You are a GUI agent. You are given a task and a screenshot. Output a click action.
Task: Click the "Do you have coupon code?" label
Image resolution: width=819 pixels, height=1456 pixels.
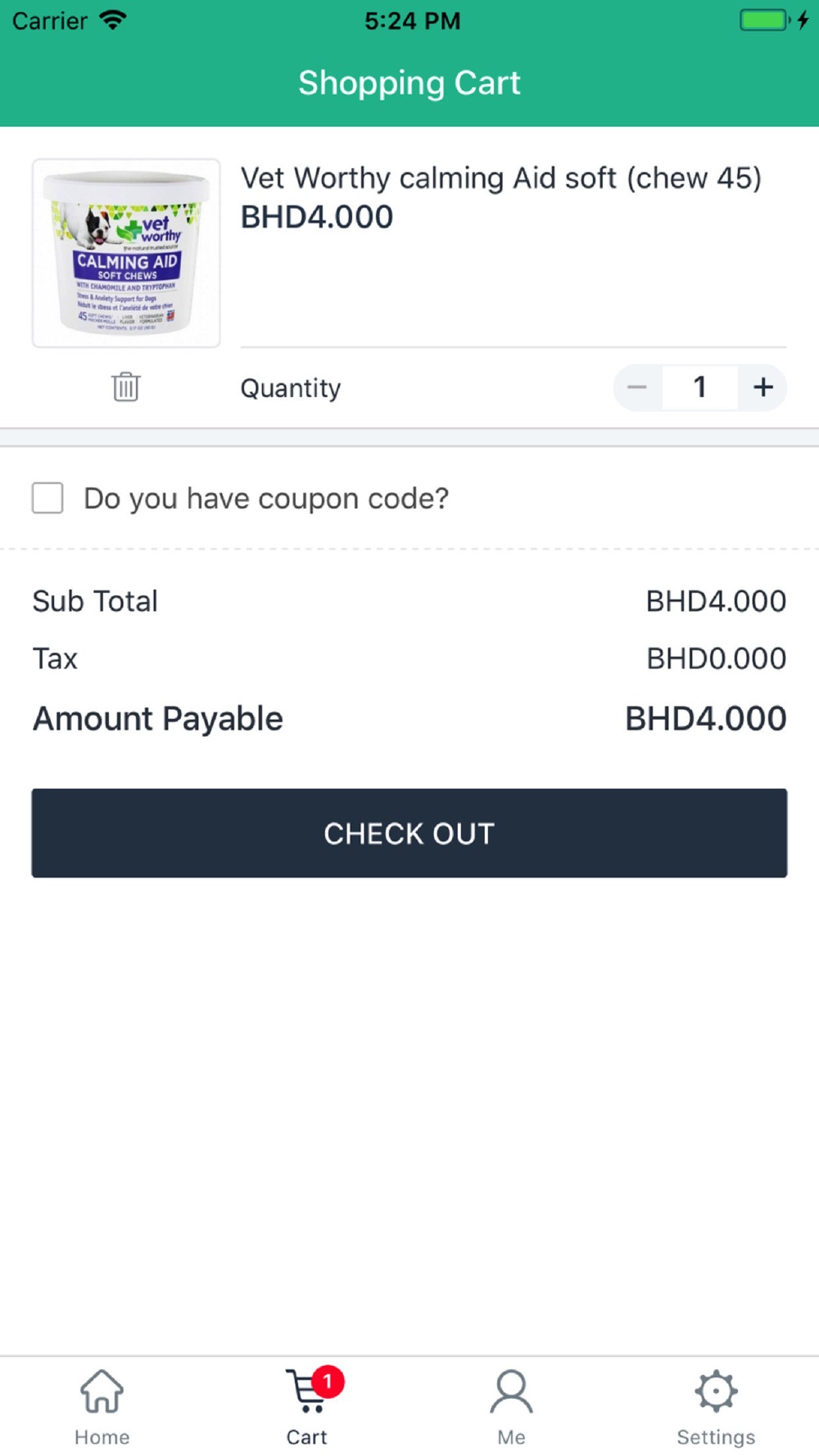click(x=266, y=498)
